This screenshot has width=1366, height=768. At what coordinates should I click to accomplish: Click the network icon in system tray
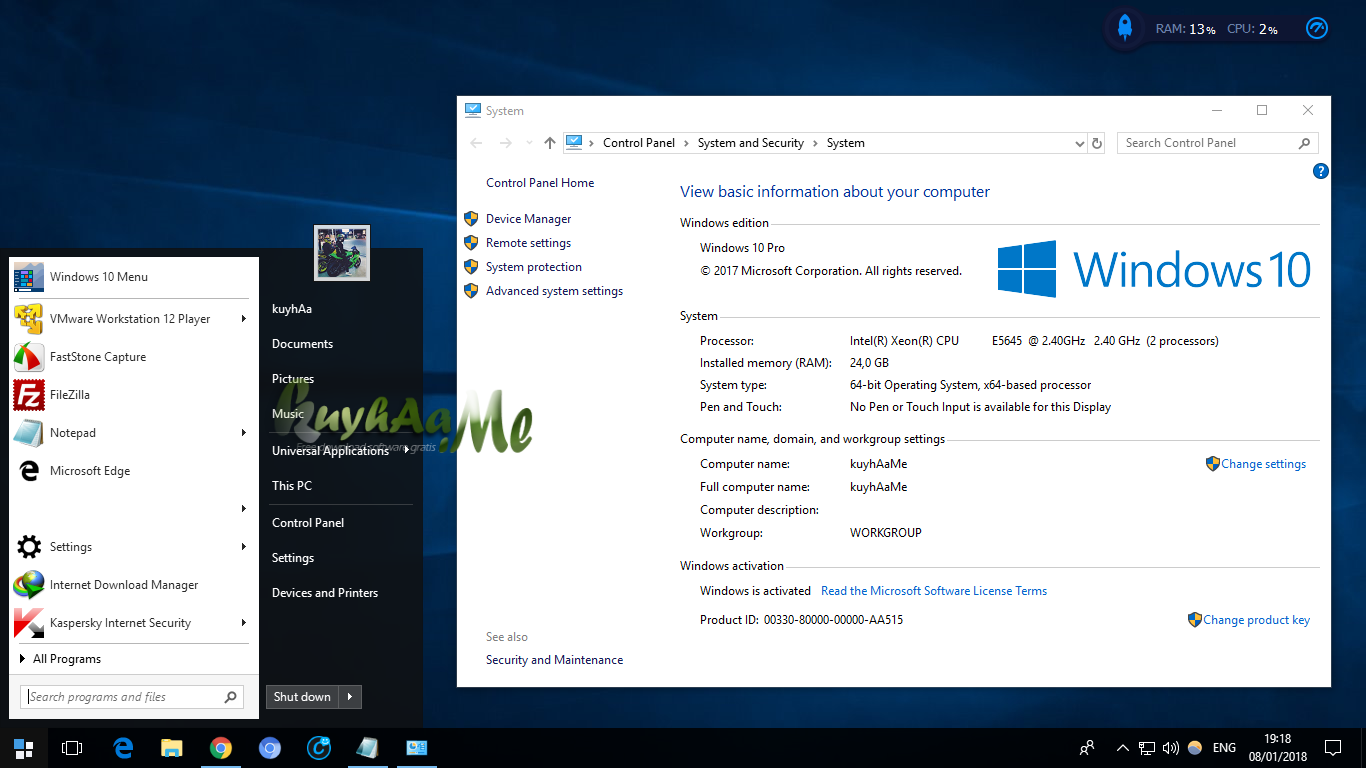coord(1146,748)
